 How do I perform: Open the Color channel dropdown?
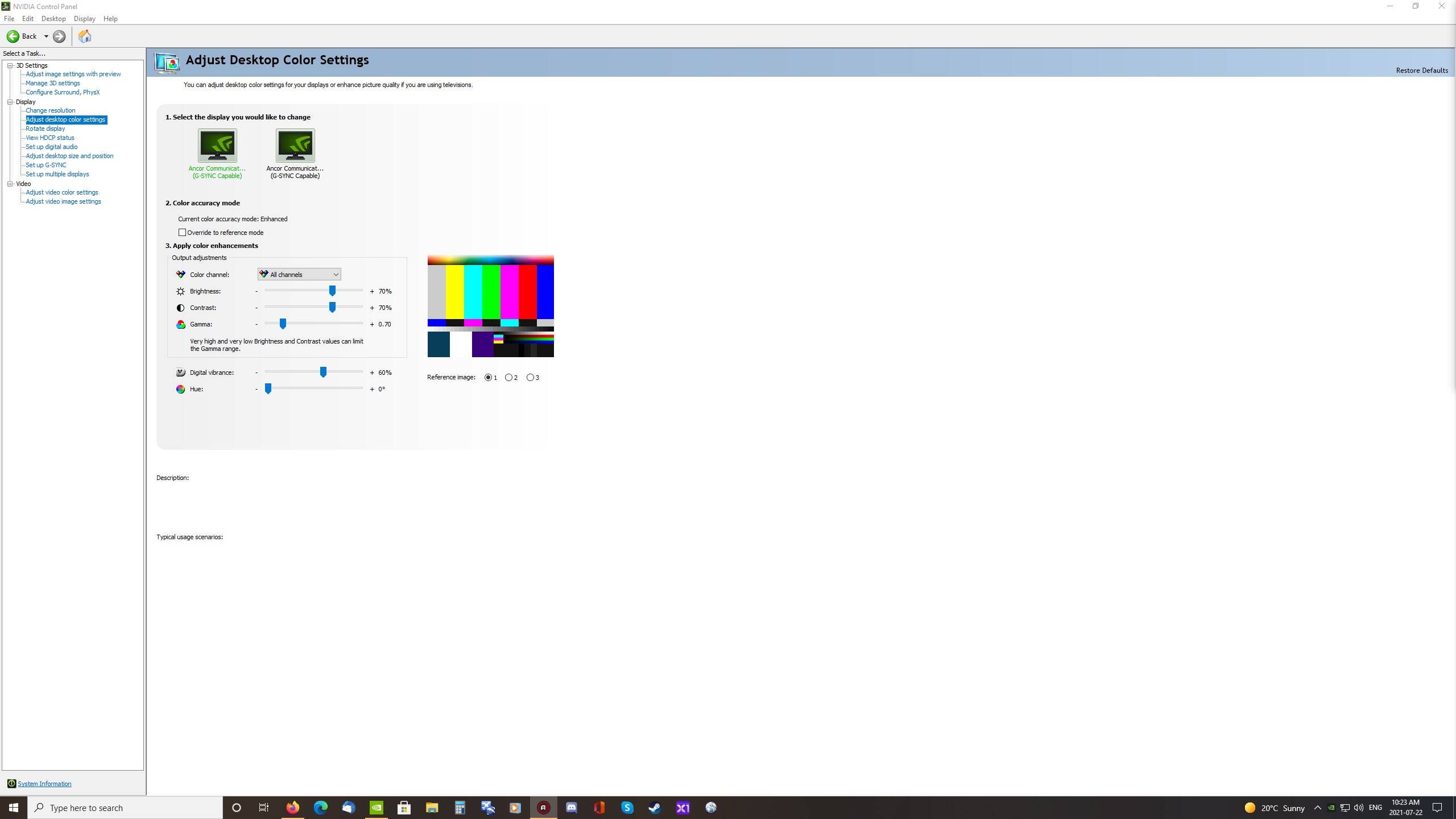point(299,275)
